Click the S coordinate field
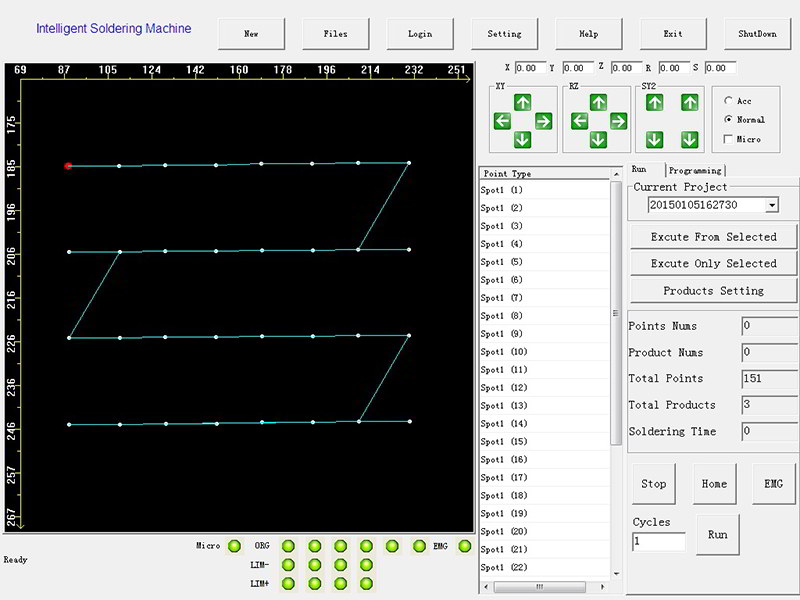The height and width of the screenshot is (600, 800). click(x=720, y=68)
